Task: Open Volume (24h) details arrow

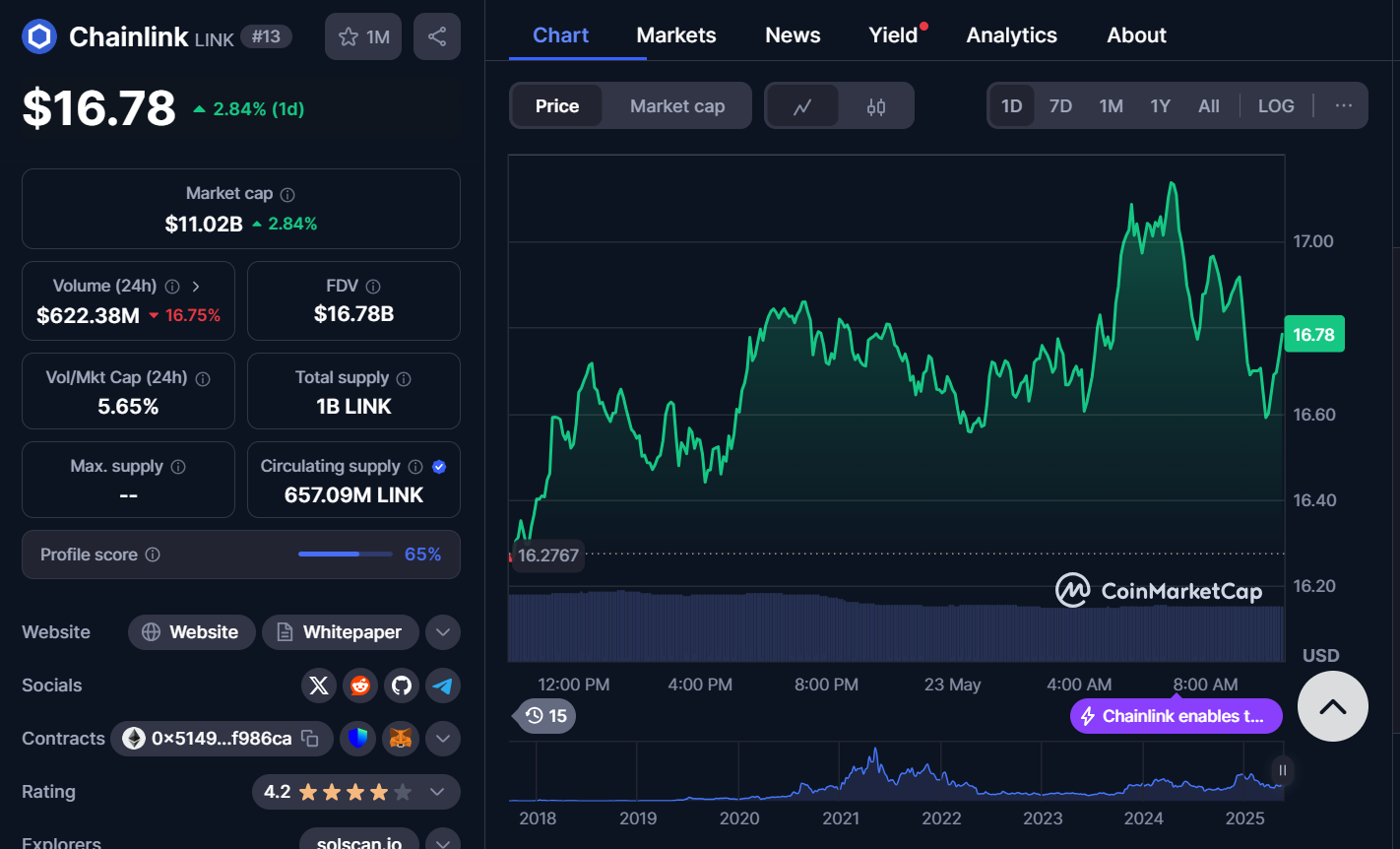Action: (x=196, y=287)
